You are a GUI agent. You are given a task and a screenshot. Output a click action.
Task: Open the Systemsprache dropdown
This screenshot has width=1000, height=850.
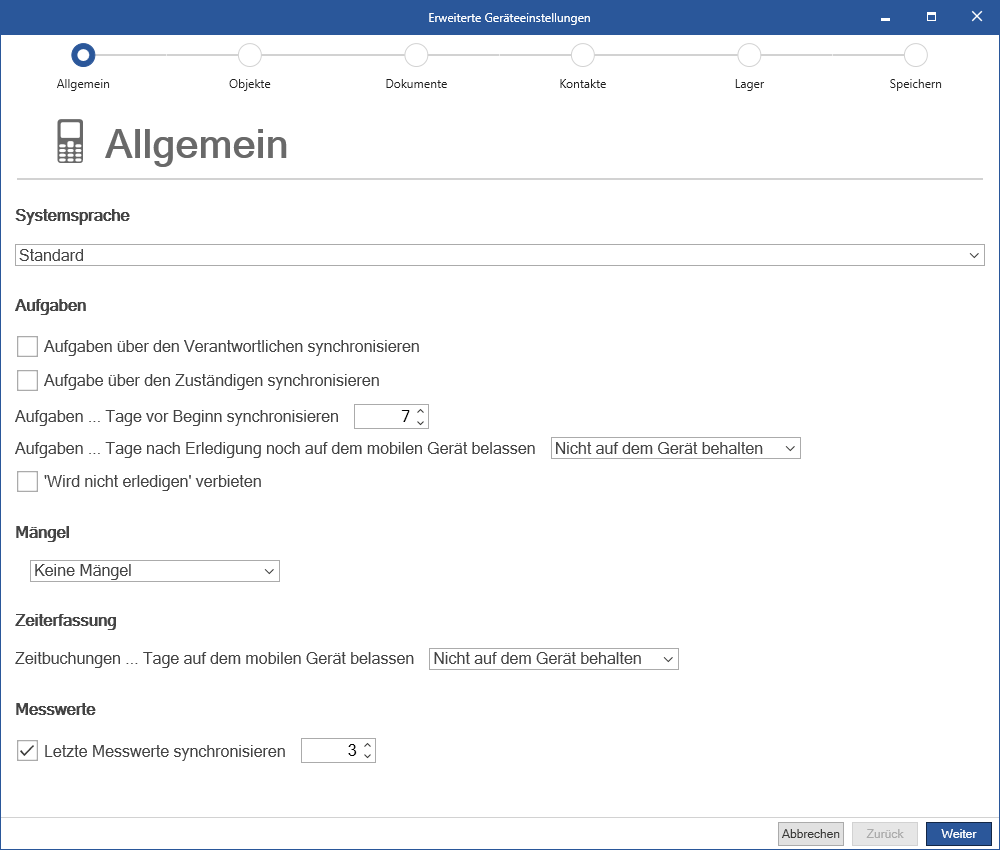click(x=499, y=255)
